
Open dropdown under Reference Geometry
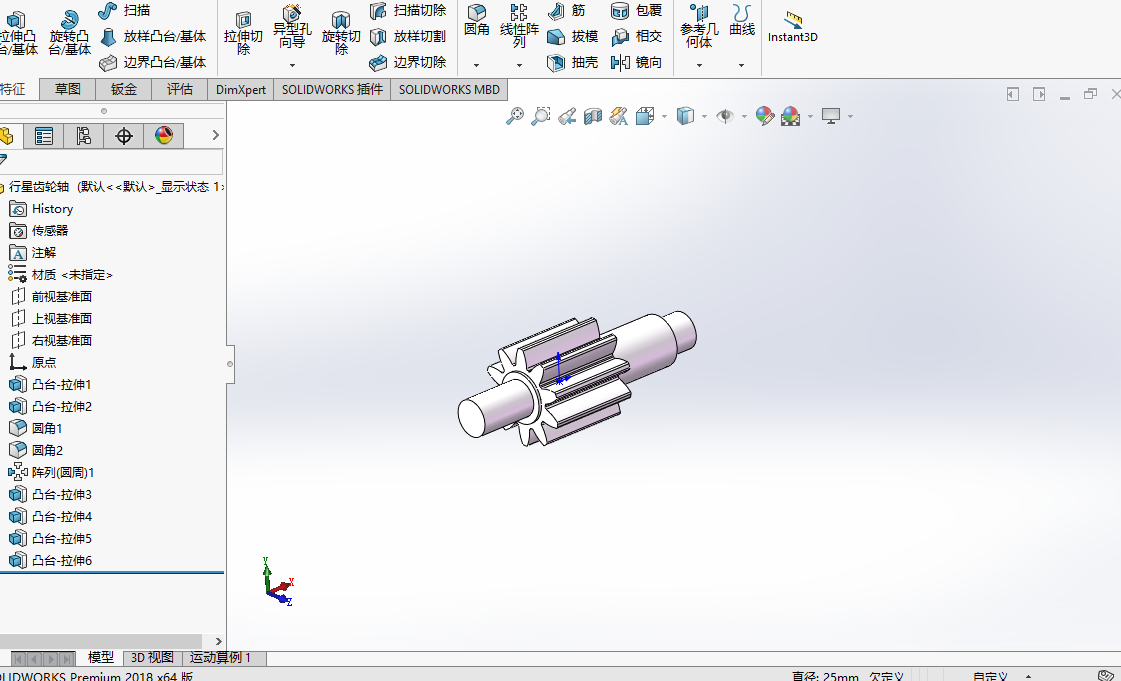698,65
